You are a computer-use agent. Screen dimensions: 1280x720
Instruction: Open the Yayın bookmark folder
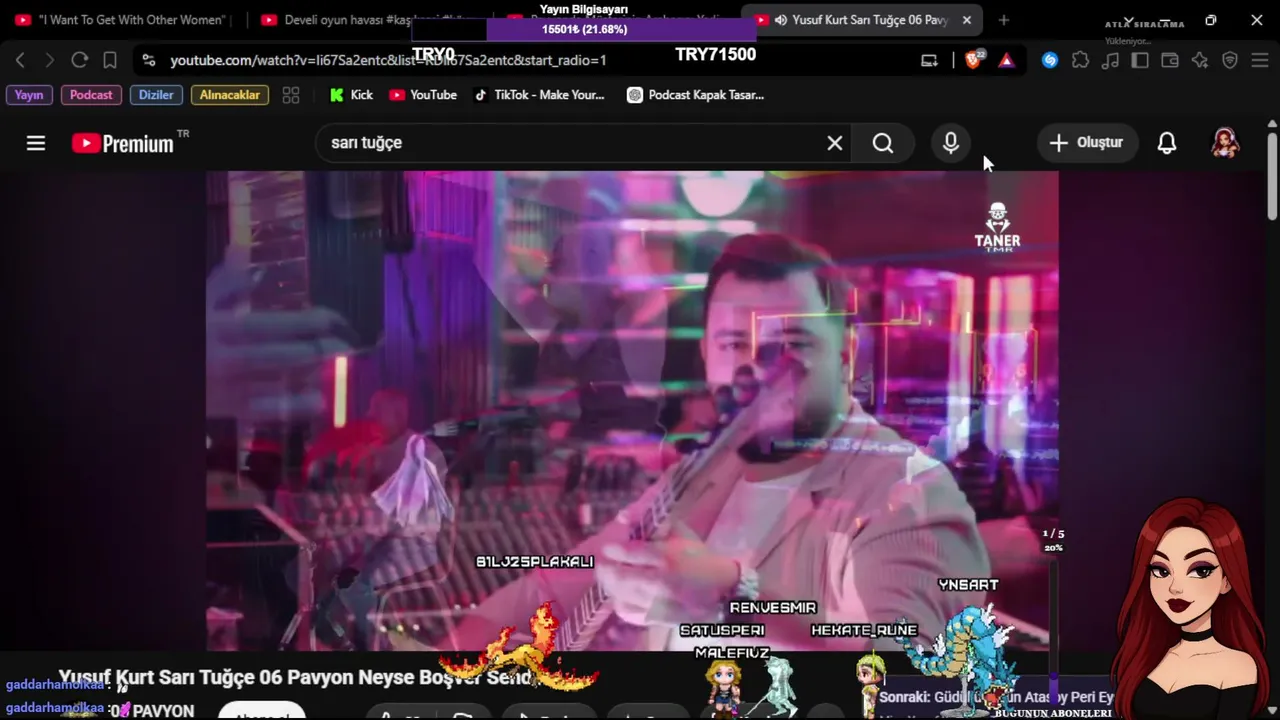click(29, 95)
